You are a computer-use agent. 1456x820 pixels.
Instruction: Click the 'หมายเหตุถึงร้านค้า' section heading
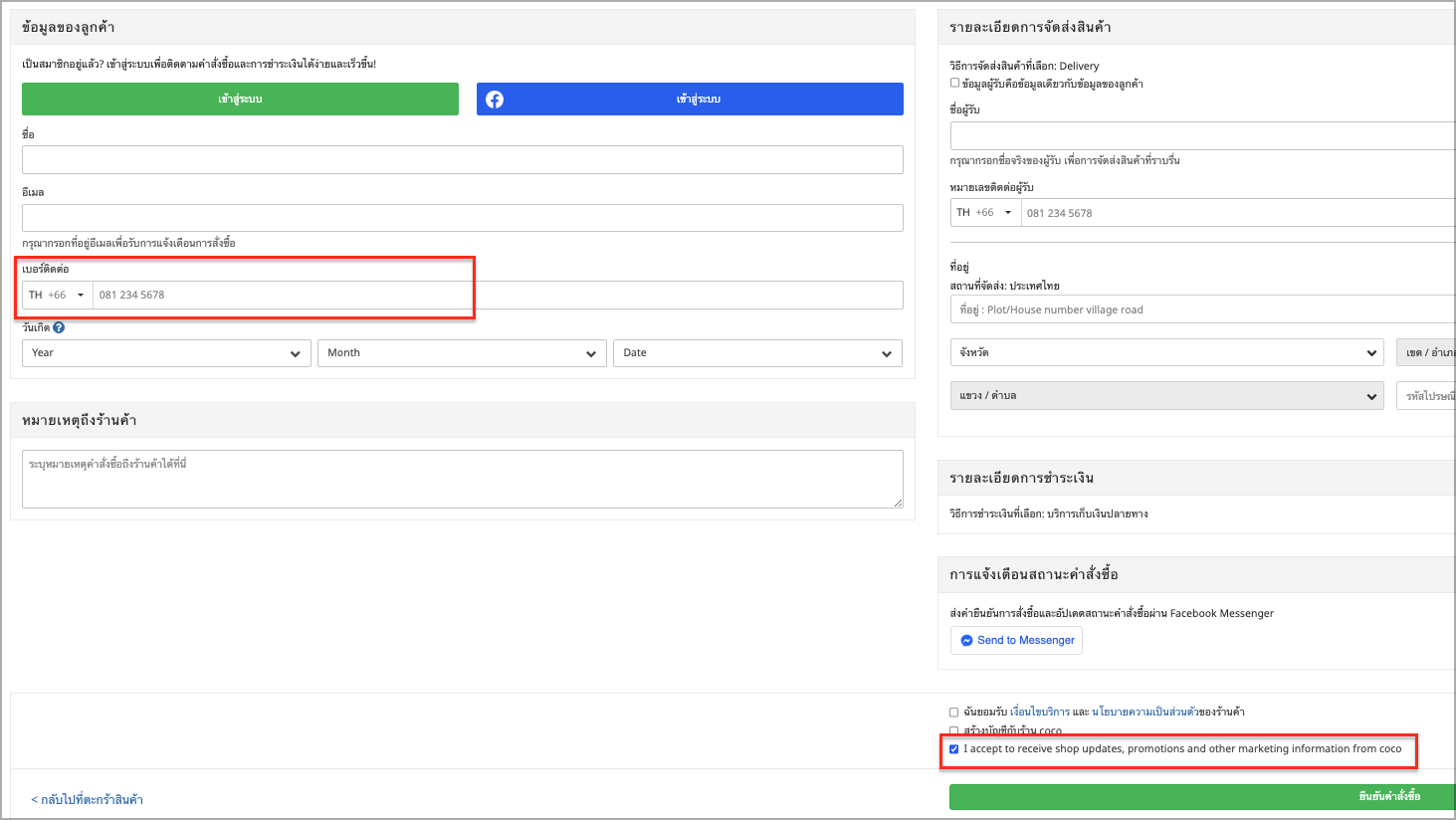pyautogui.click(x=80, y=421)
